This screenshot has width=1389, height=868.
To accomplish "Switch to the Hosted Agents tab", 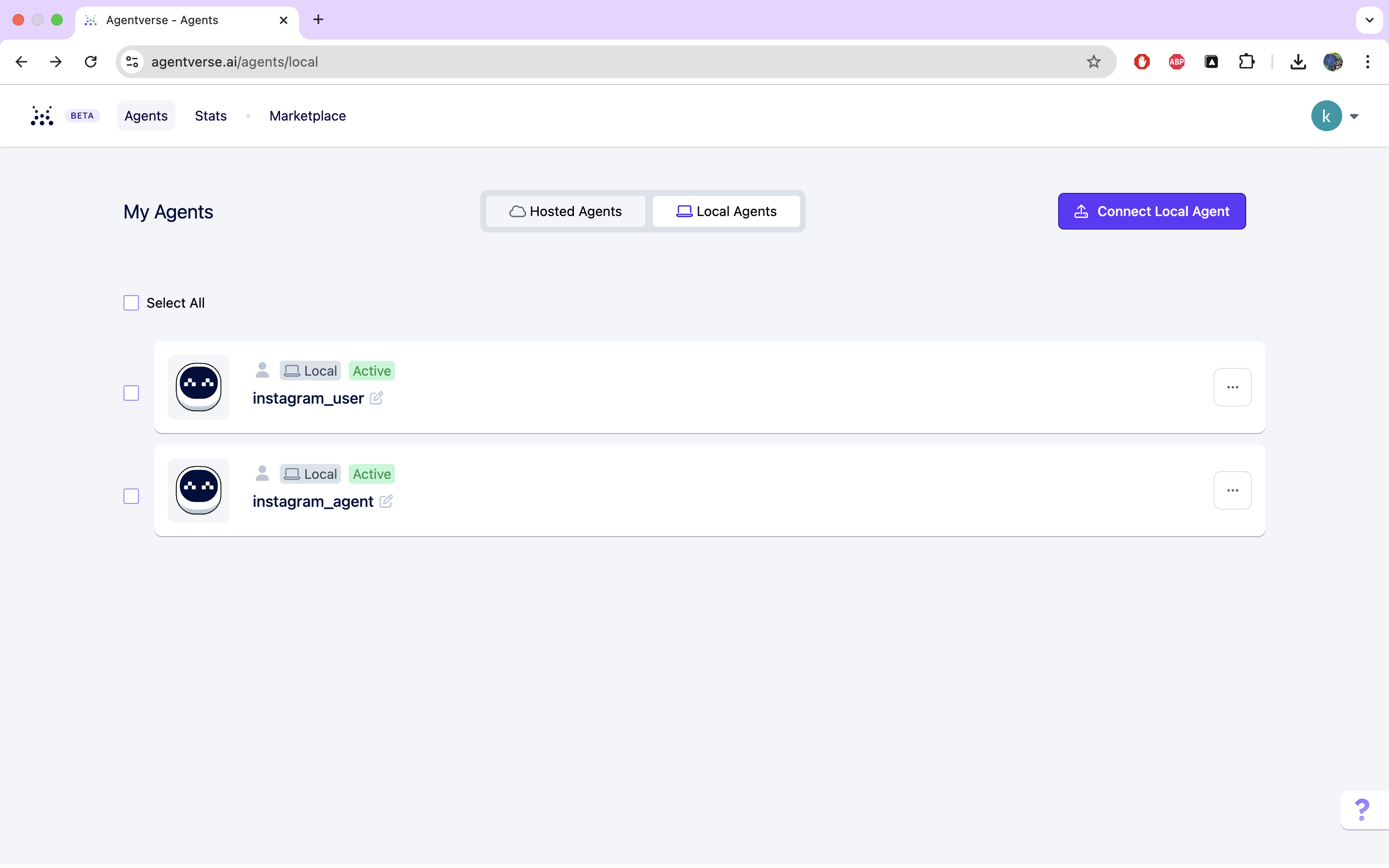I will coord(565,211).
